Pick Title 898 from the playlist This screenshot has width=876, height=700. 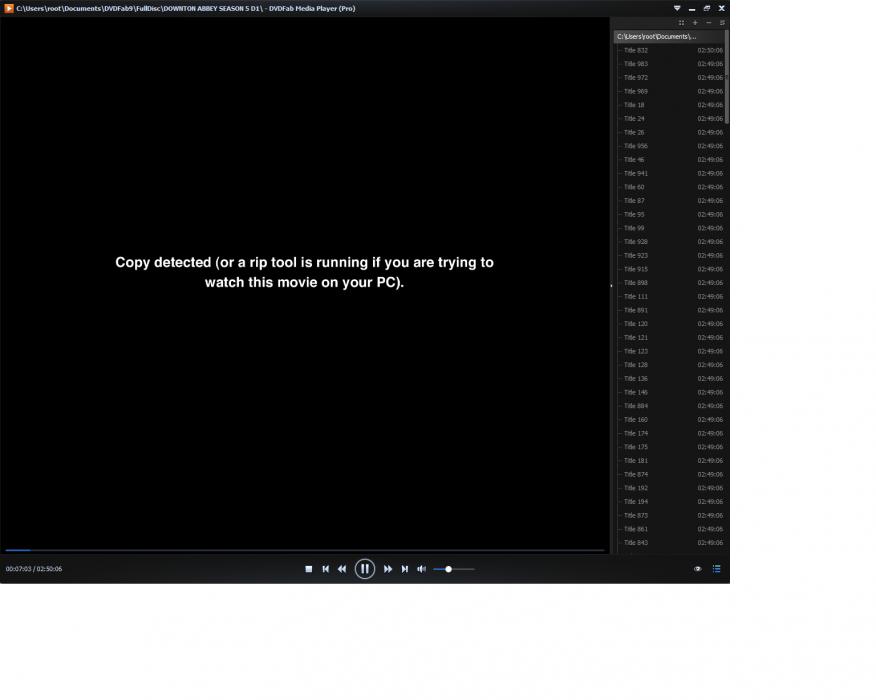[670, 283]
